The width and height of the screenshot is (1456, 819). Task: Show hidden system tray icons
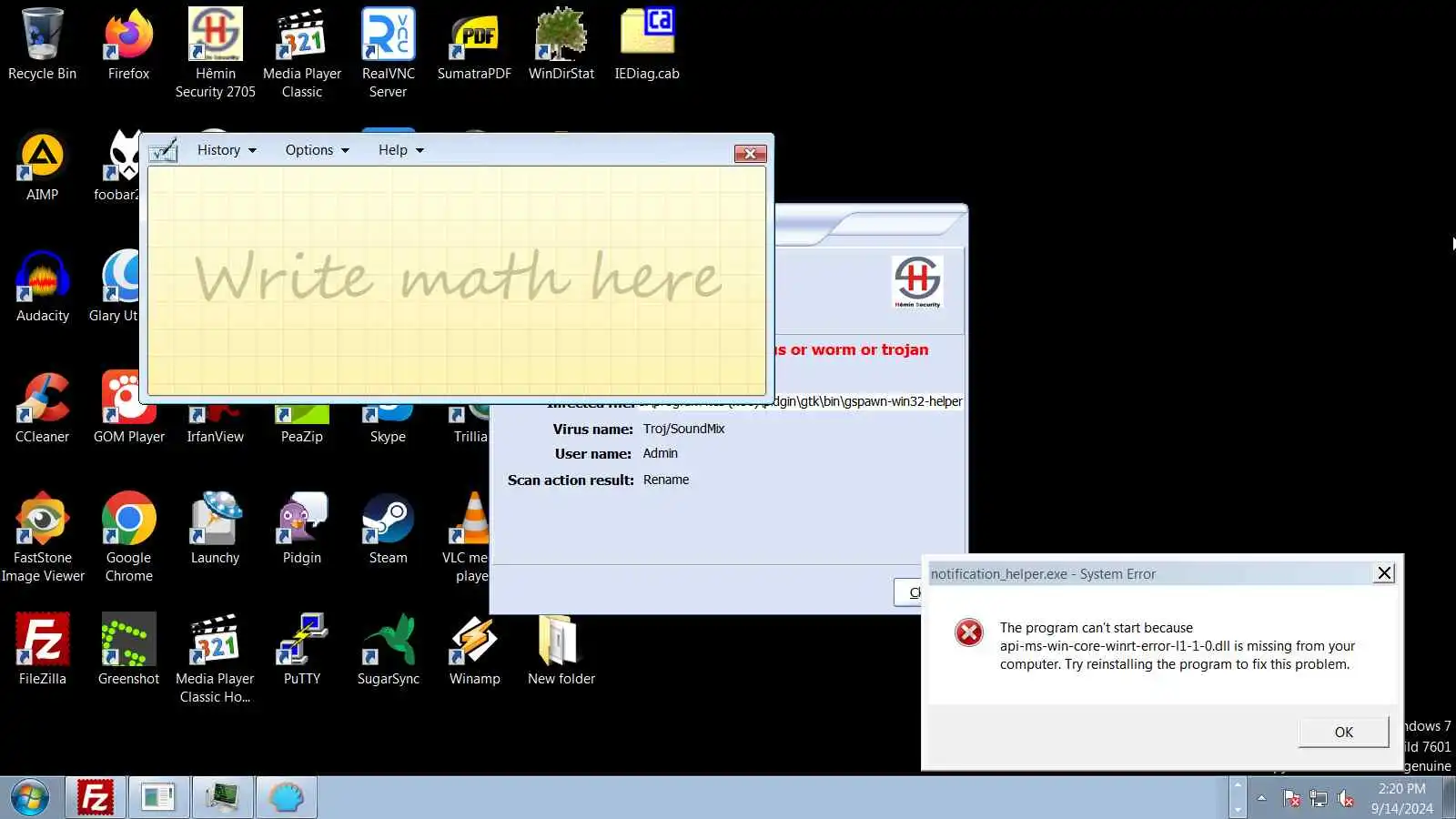tap(1261, 798)
